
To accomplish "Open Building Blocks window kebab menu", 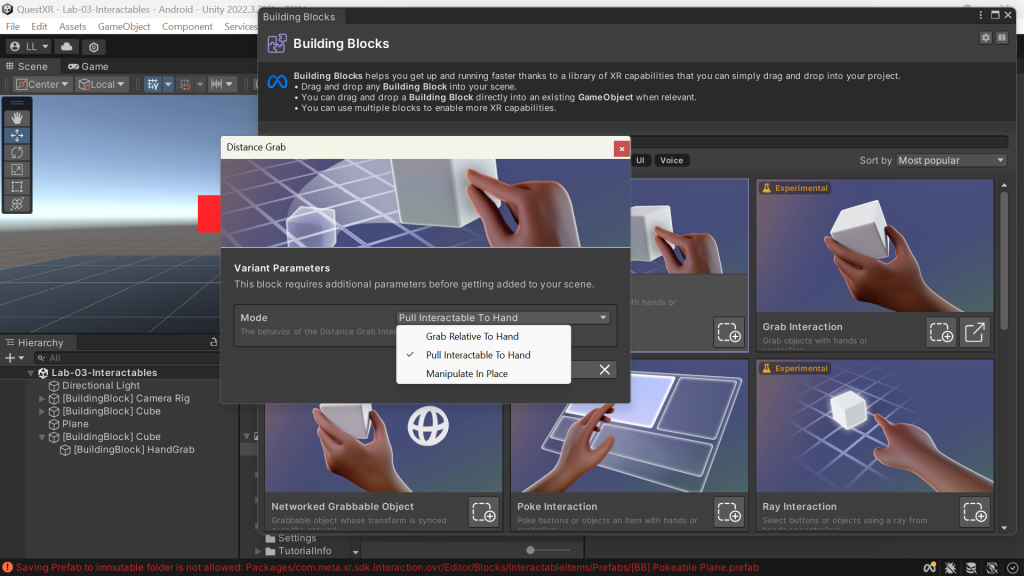I will tap(980, 15).
